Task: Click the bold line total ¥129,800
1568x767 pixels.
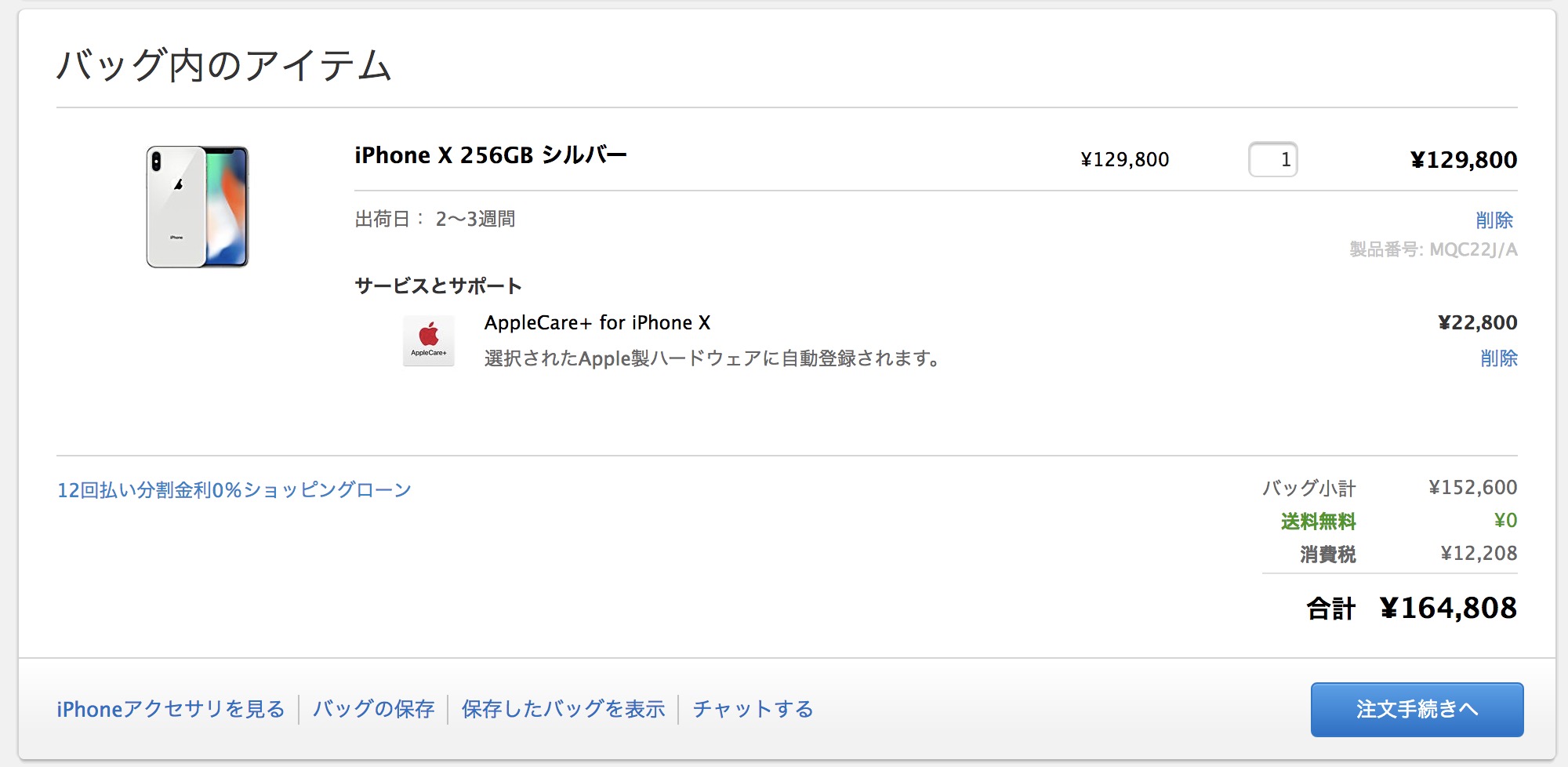Action: point(1463,159)
